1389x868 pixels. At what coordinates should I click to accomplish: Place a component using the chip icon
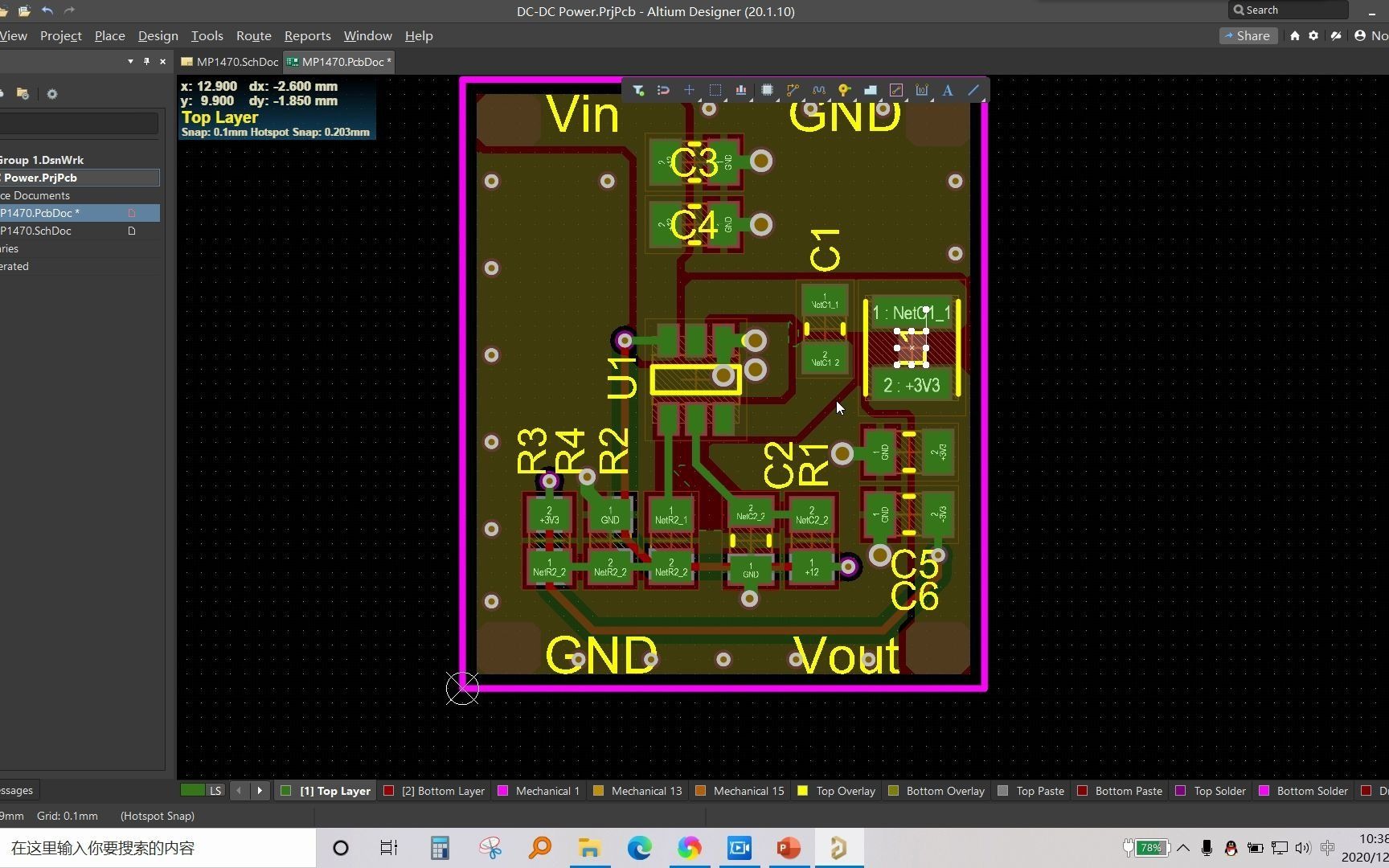767,90
